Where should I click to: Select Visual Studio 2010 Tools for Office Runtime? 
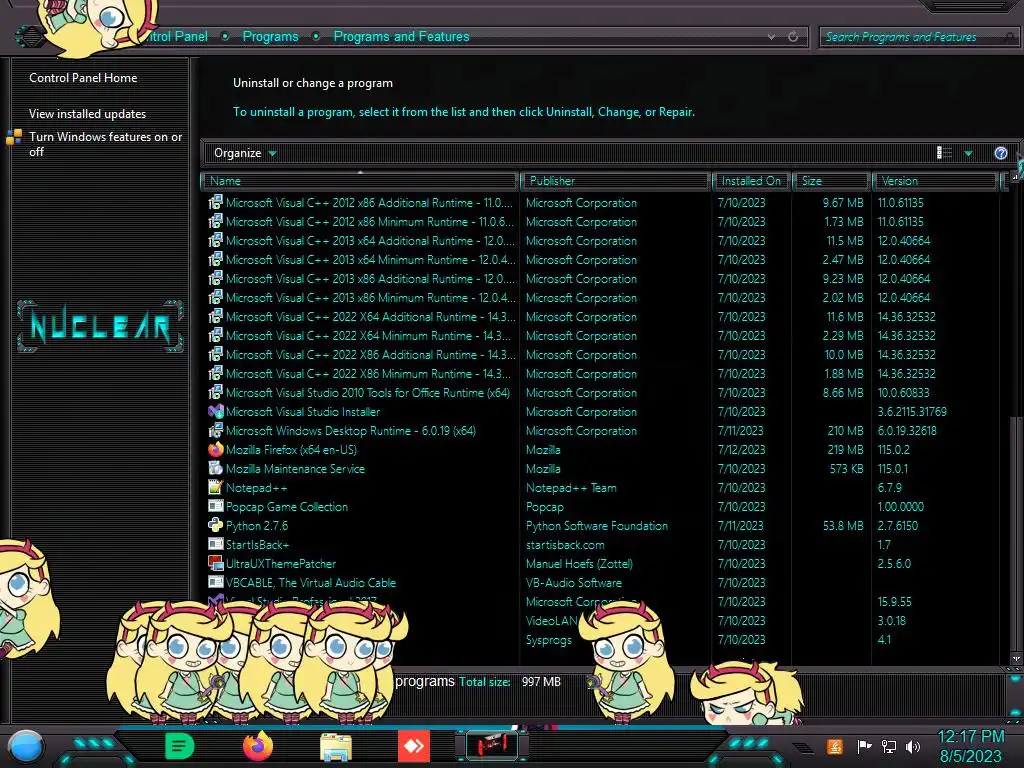tap(368, 392)
